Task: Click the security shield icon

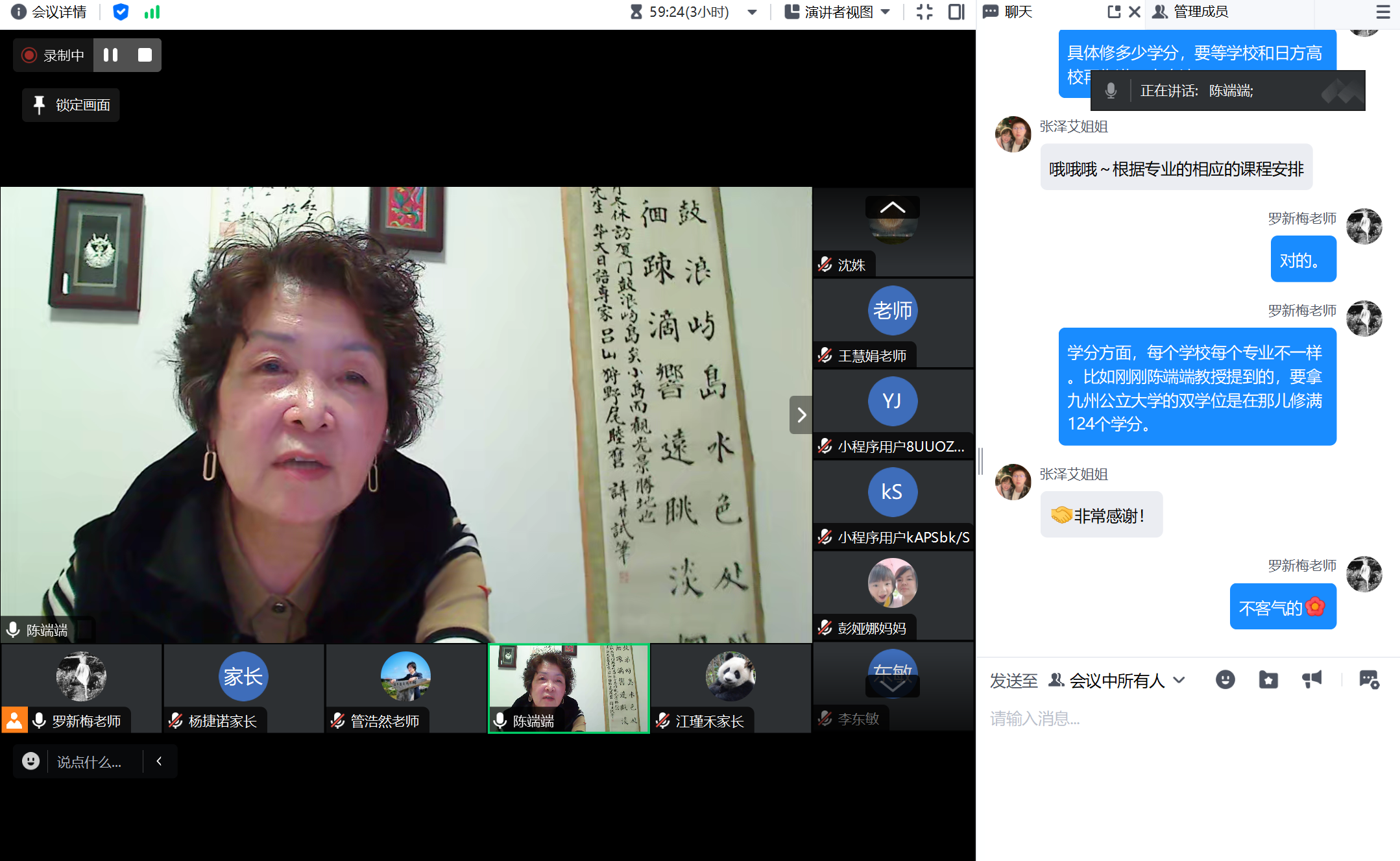Action: 121,12
